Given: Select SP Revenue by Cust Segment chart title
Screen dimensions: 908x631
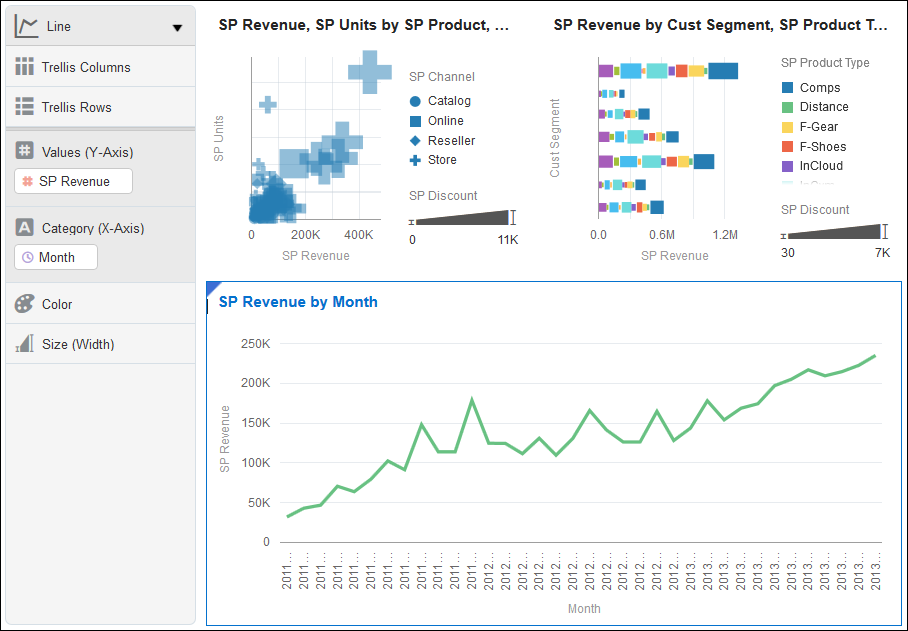Looking at the screenshot, I should point(720,25).
